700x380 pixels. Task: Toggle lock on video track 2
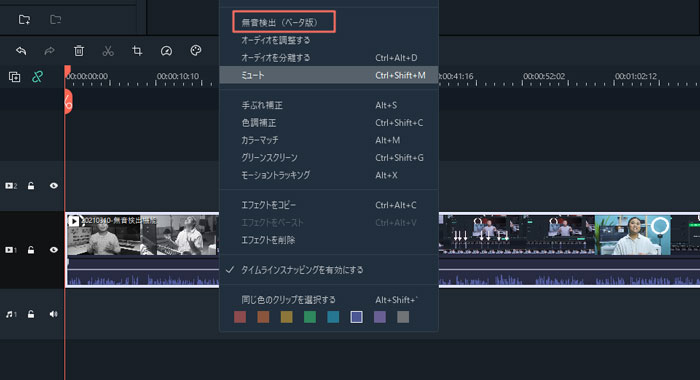[x=31, y=186]
